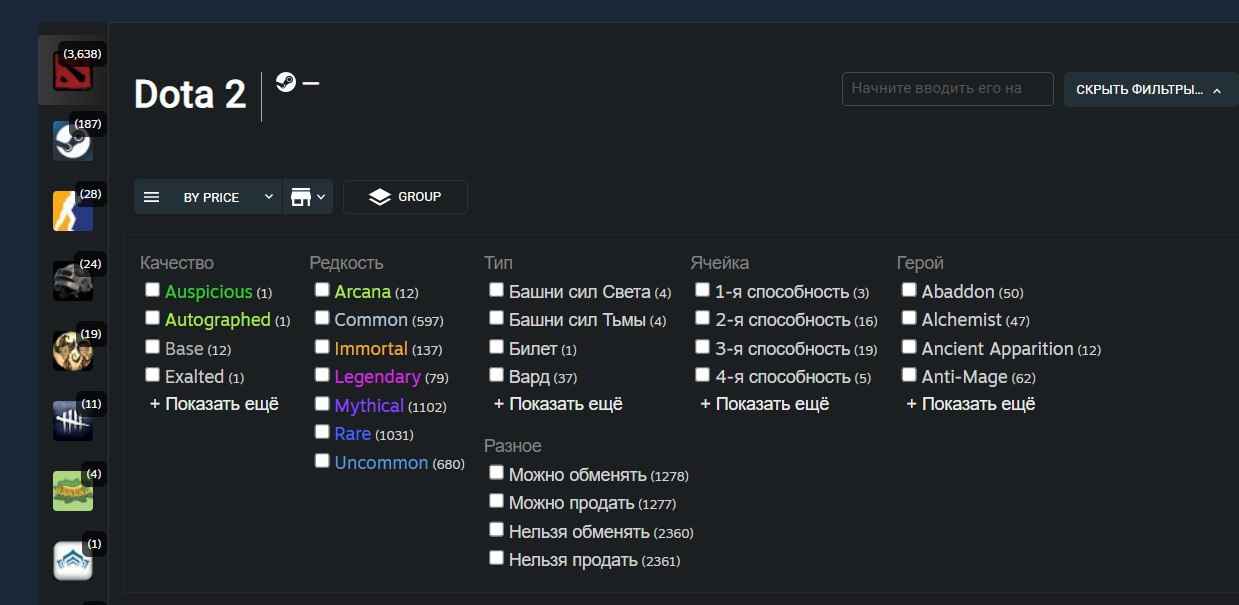Expand Показать ещё under the Герой column
The width and height of the screenshot is (1239, 605).
tap(969, 404)
